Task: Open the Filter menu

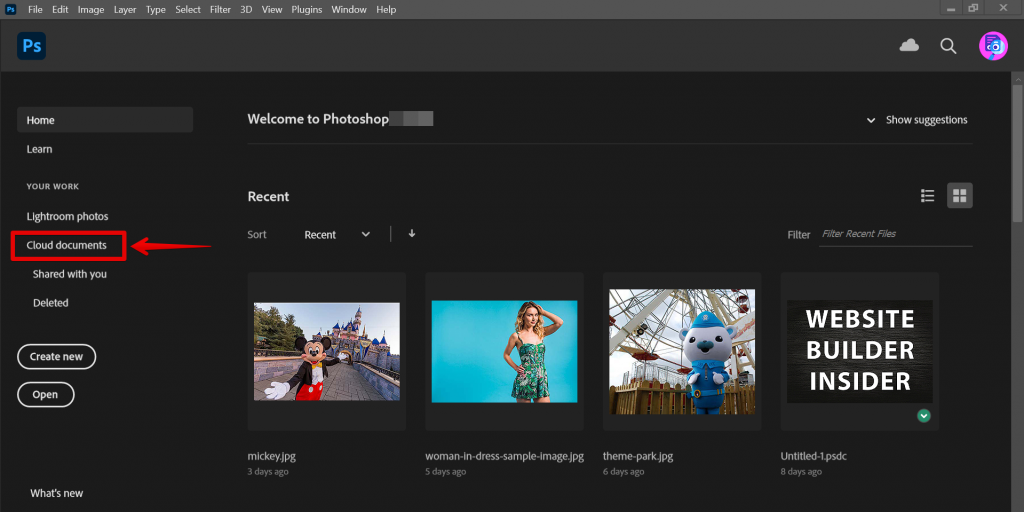Action: tap(220, 10)
